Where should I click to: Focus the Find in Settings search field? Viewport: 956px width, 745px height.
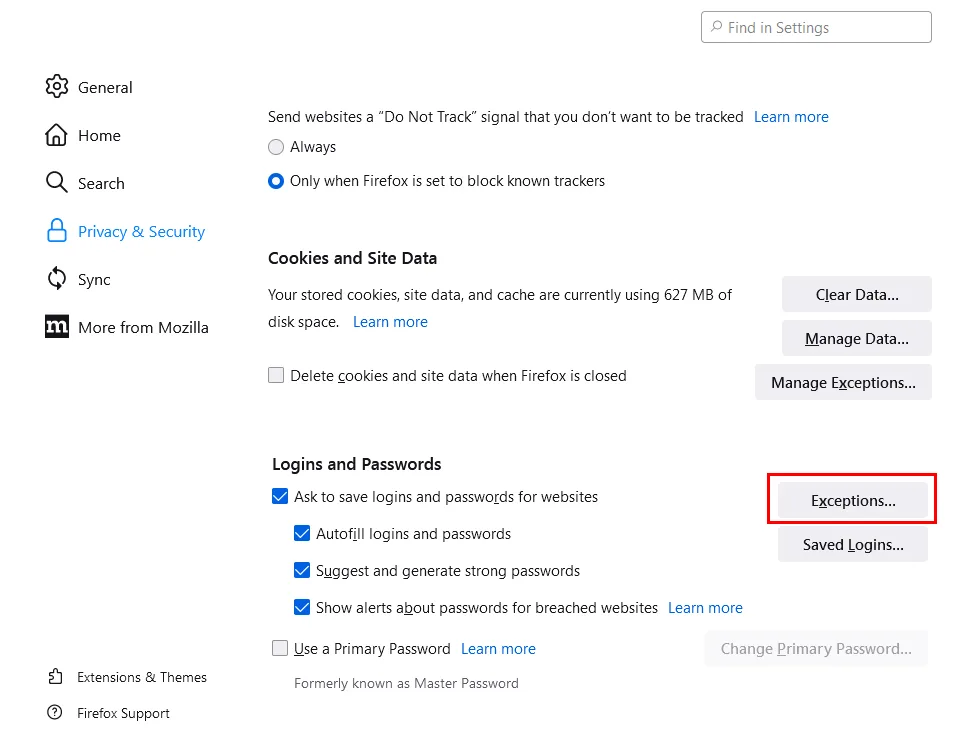tap(816, 27)
